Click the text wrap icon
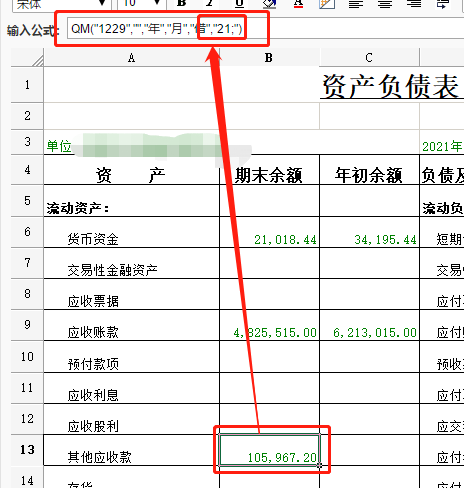 coord(443,3)
